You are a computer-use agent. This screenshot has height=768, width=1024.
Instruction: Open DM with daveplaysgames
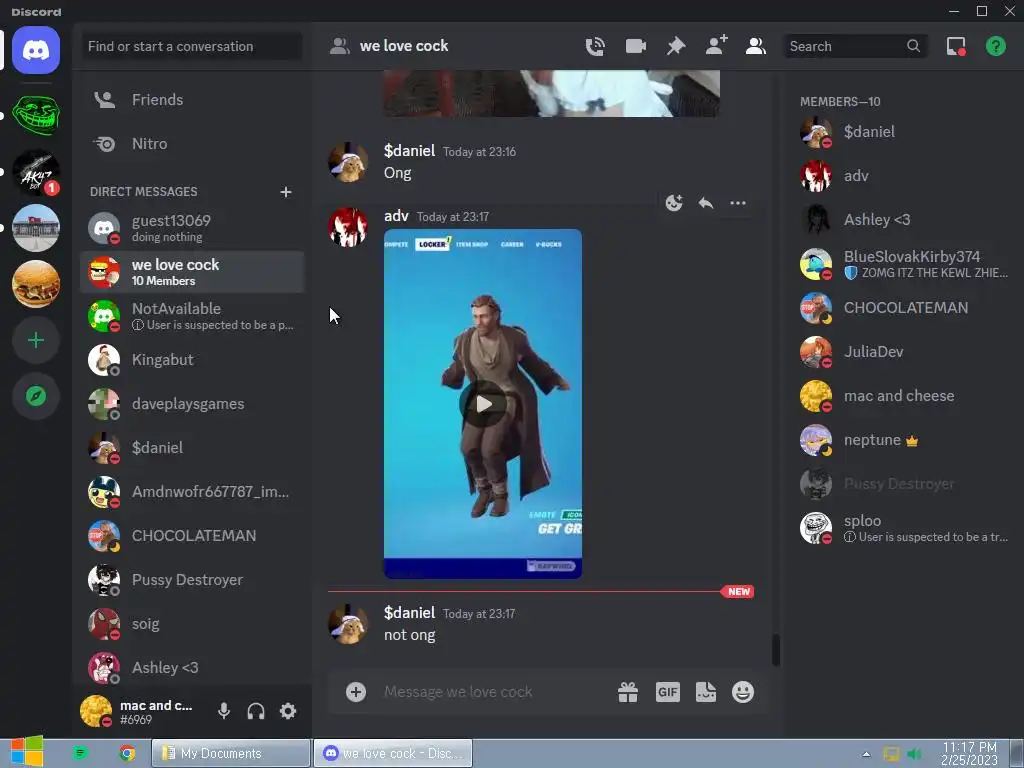(192, 404)
